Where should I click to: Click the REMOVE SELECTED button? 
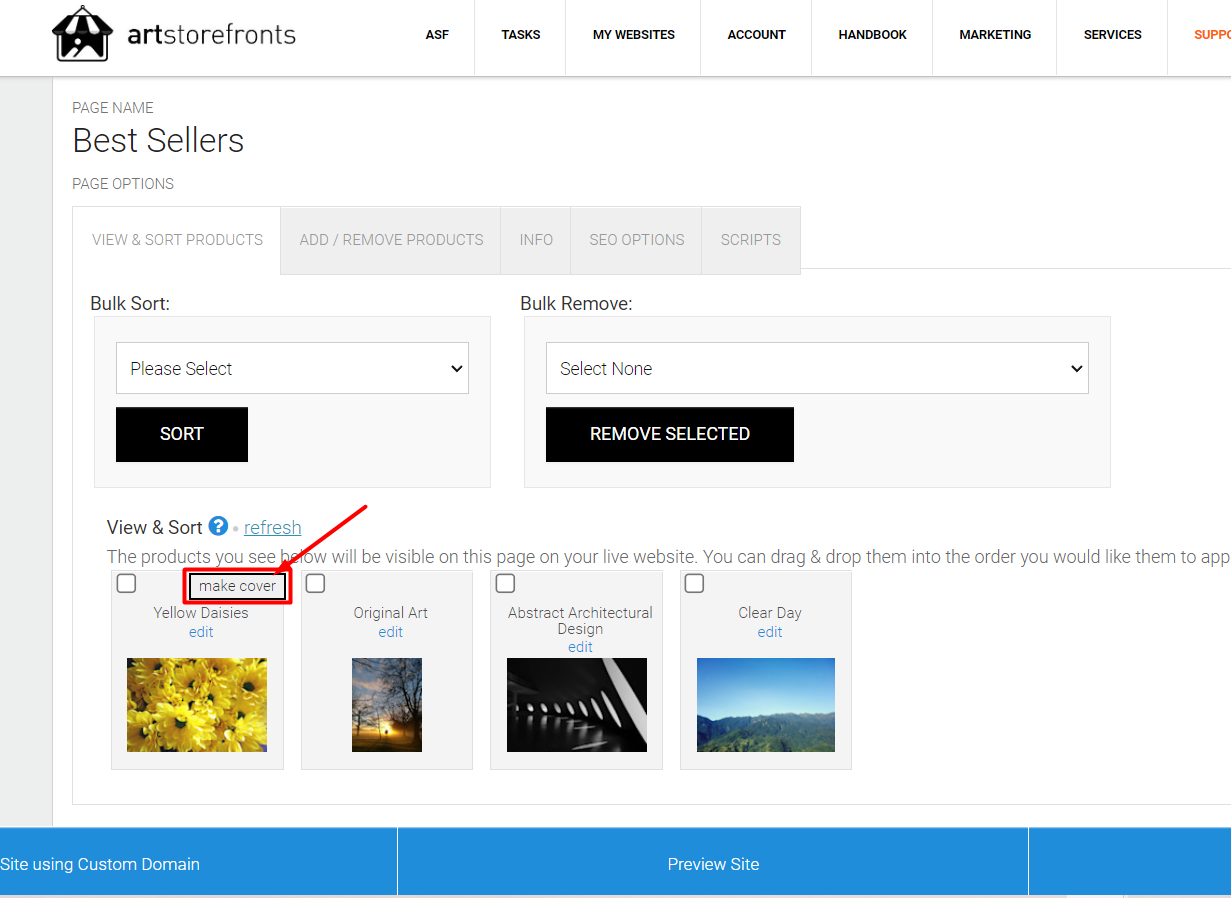tap(669, 434)
